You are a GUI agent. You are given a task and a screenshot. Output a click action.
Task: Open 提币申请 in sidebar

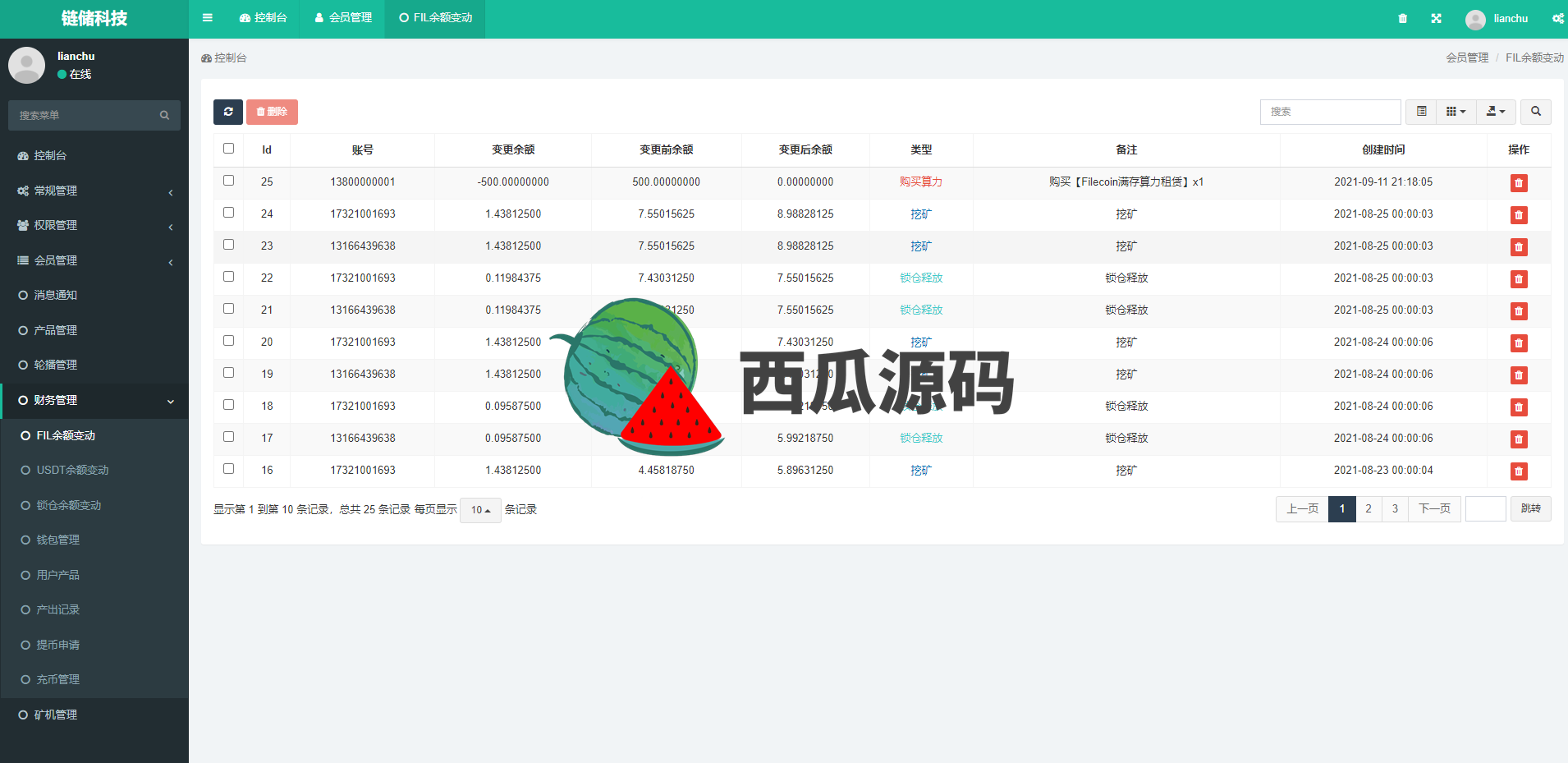94,645
